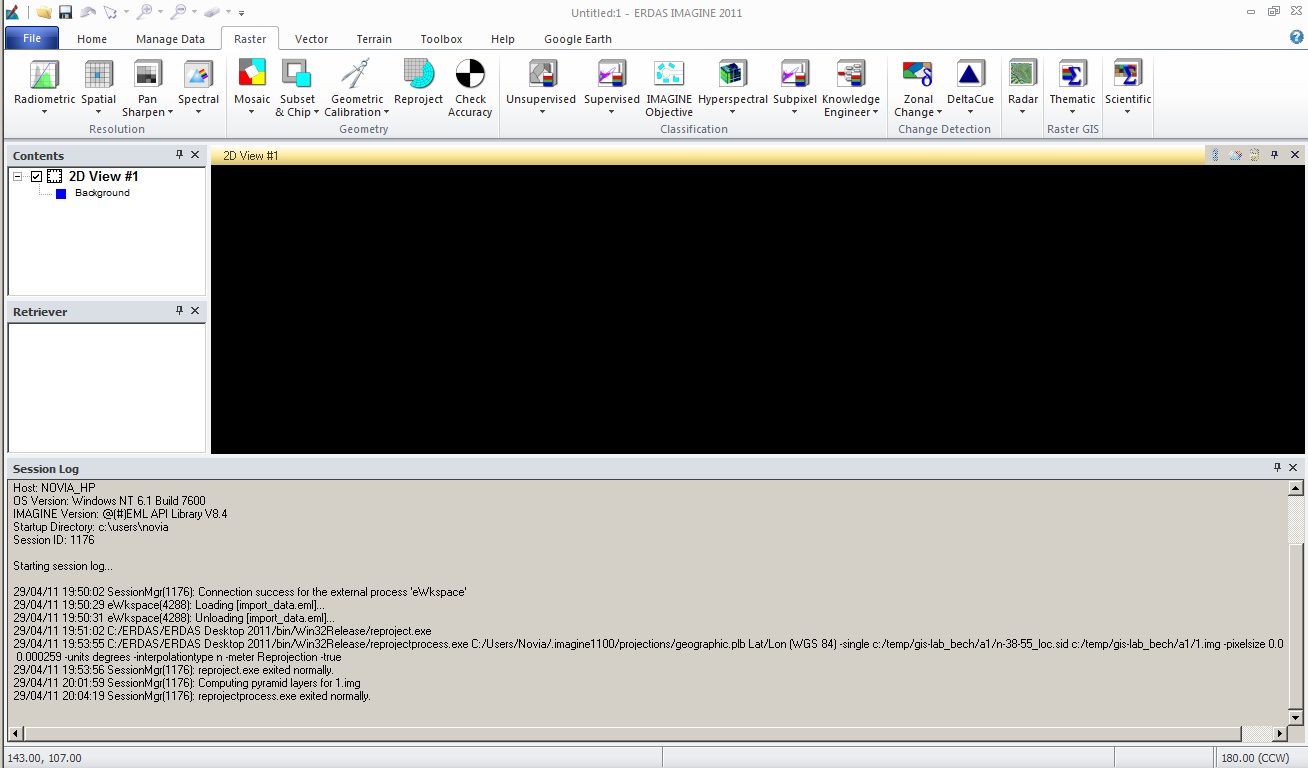Close the Session Log panel
The image size is (1308, 768).
click(x=1295, y=468)
